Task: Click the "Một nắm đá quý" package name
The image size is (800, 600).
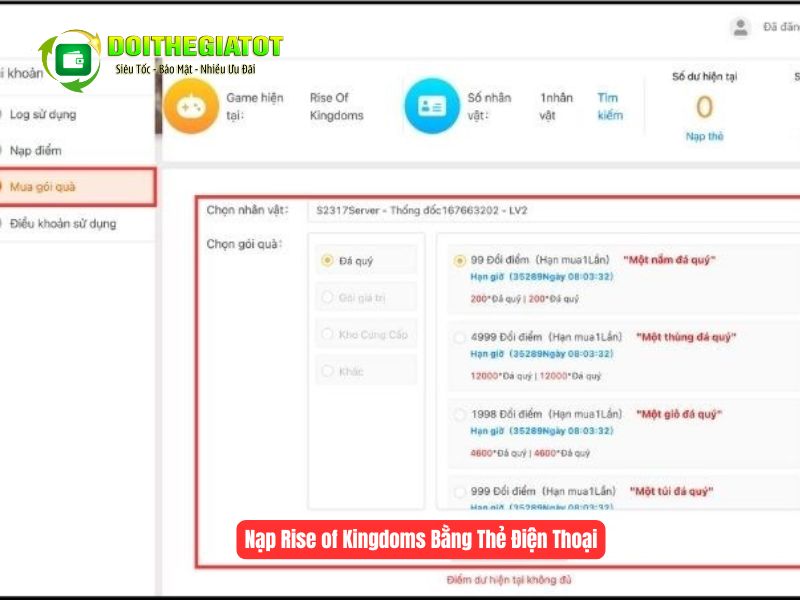Action: pyautogui.click(x=669, y=260)
